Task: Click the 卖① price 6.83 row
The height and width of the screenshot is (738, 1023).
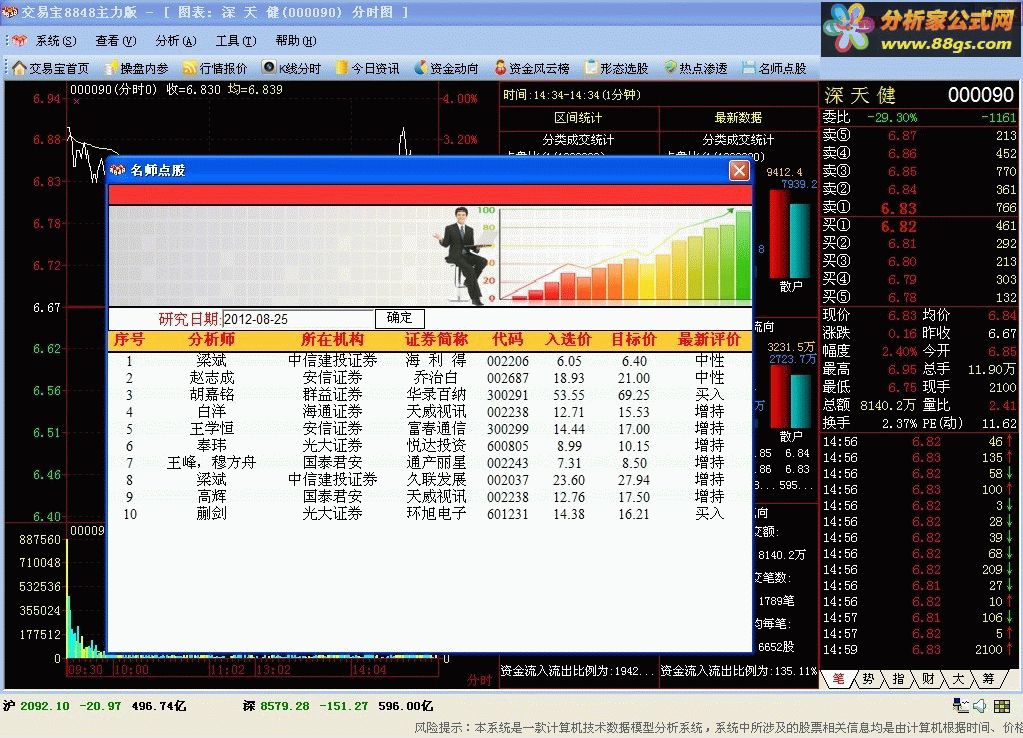Action: (919, 208)
